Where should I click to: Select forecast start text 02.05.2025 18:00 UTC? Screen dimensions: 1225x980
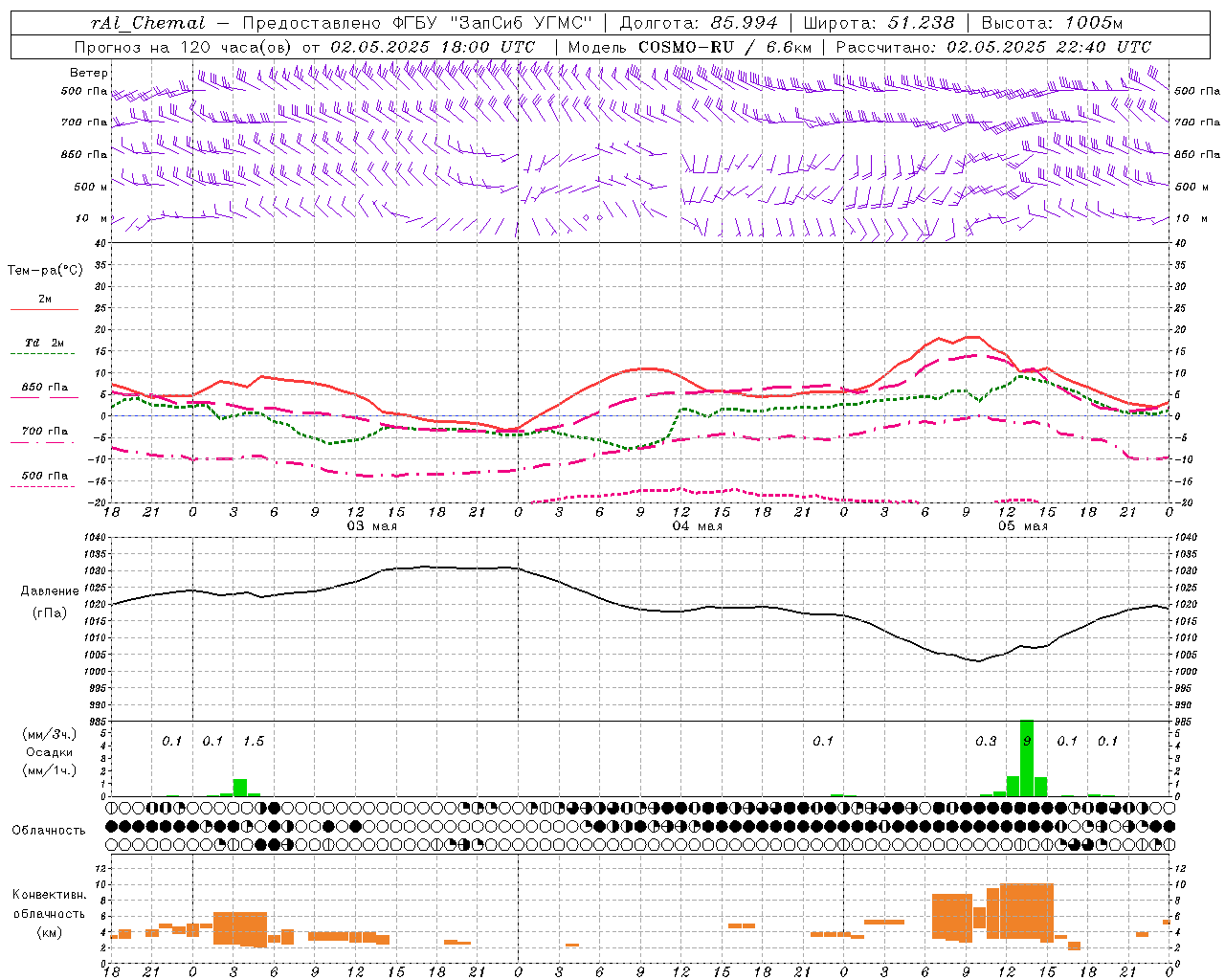point(433,47)
